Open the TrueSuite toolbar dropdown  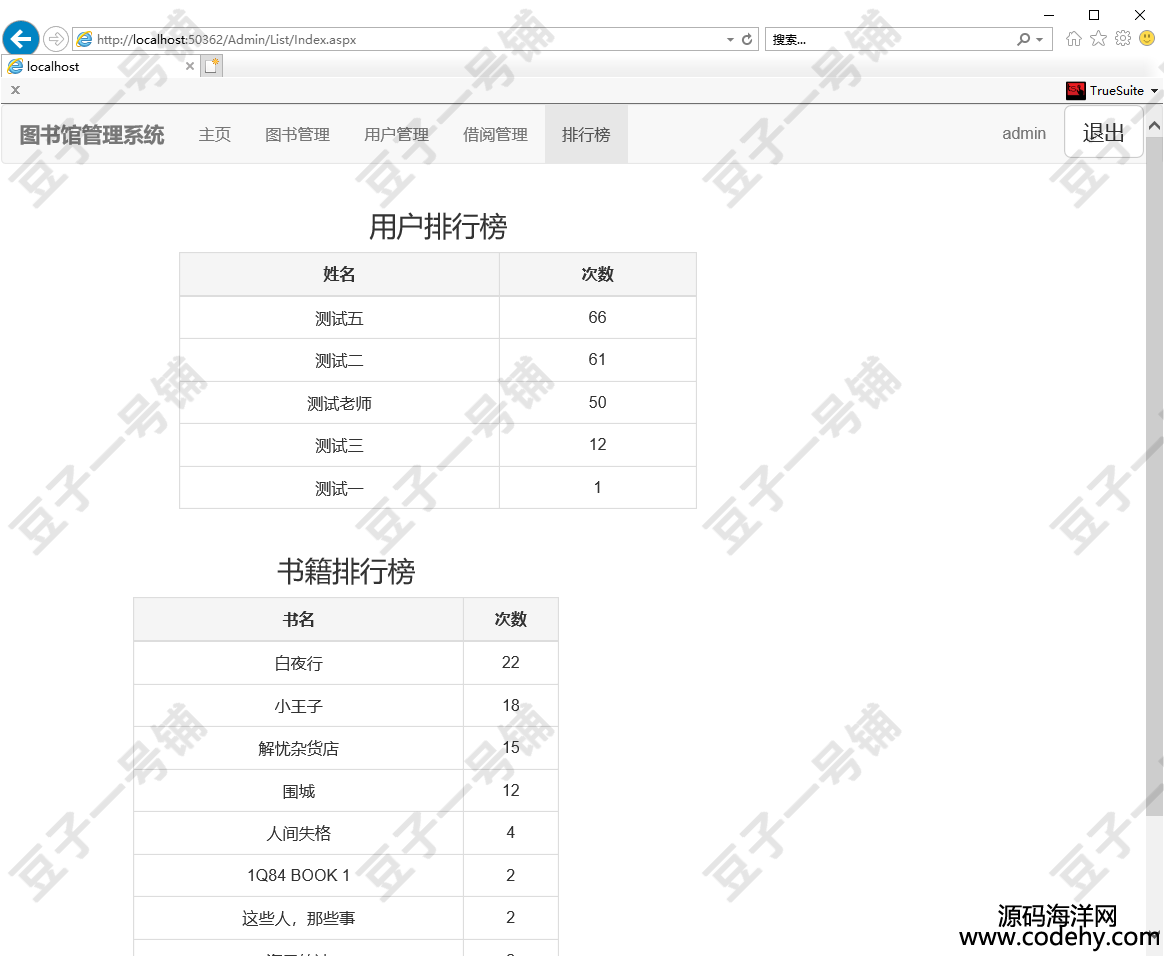[1155, 91]
